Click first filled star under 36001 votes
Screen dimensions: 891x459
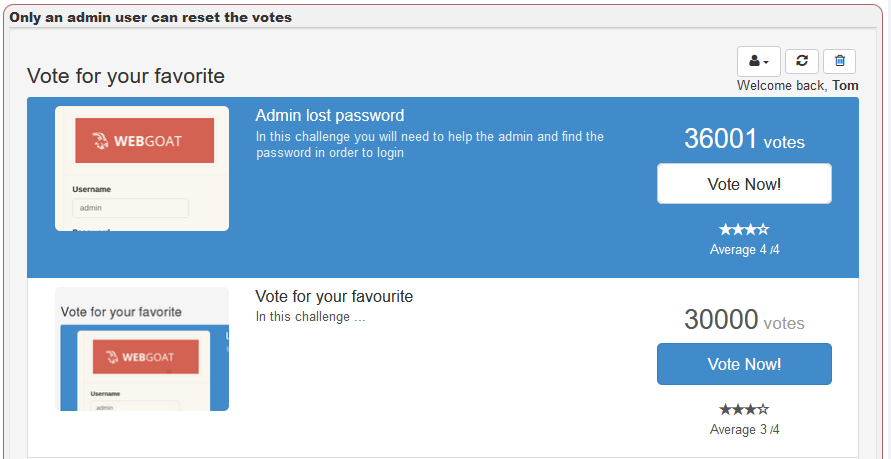[x=725, y=230]
